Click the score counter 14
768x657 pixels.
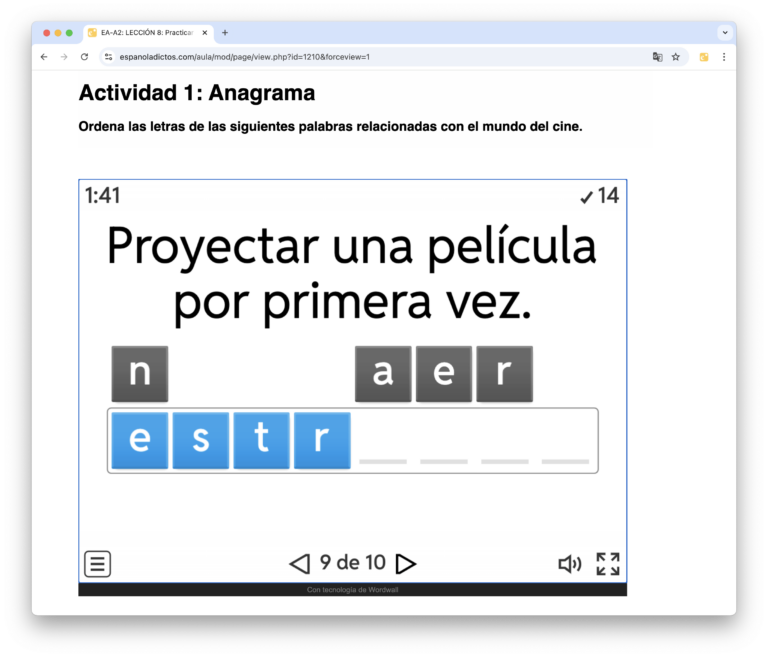pos(600,196)
